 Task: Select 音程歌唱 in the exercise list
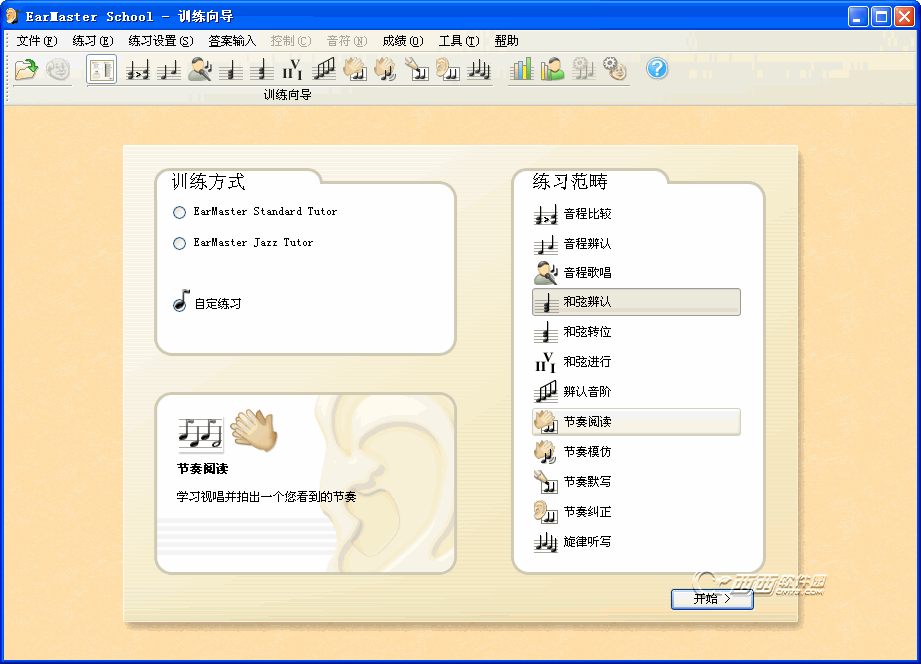[x=636, y=273]
